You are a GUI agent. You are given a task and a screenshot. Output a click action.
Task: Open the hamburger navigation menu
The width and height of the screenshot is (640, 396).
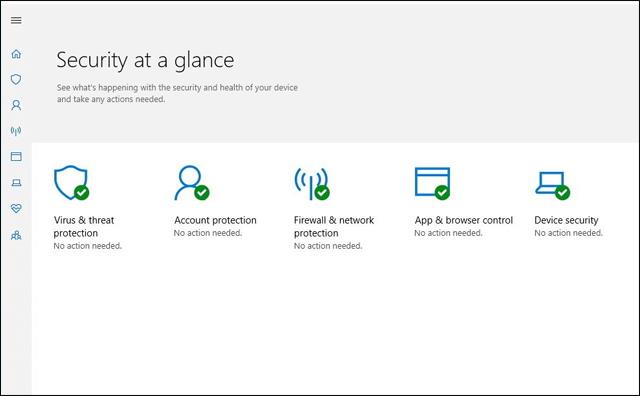click(16, 20)
